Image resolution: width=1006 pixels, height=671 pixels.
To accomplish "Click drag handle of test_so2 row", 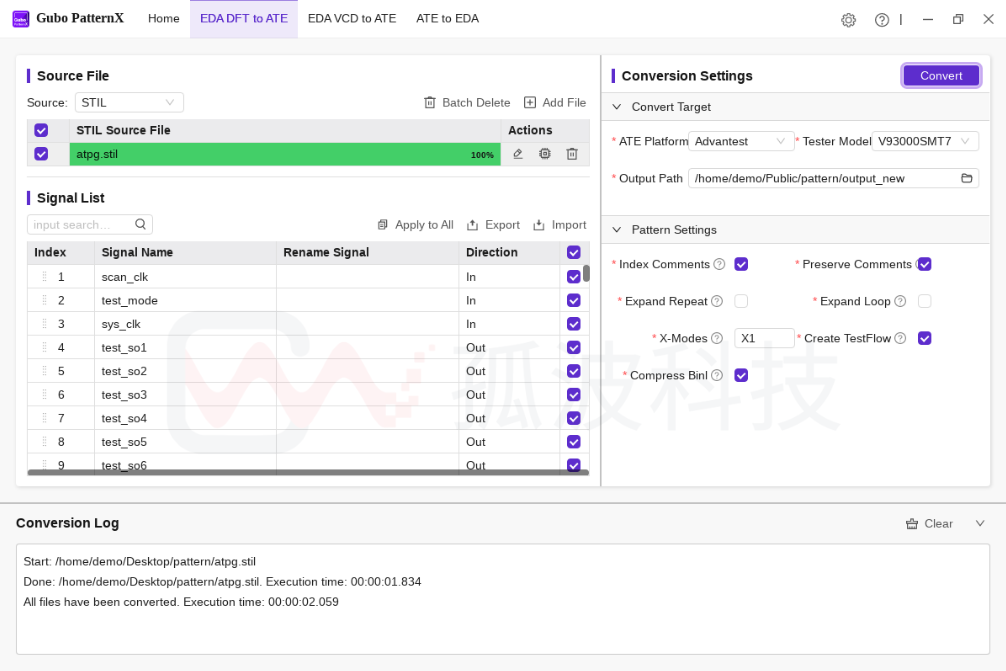I will (44, 371).
